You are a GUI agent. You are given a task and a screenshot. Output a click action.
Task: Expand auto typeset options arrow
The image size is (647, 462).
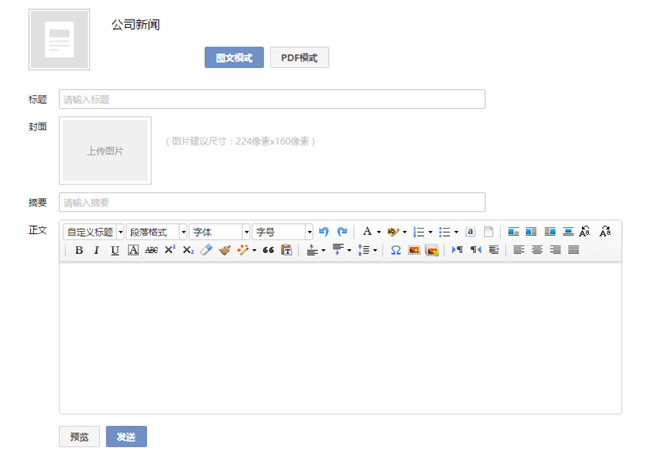click(x=254, y=250)
